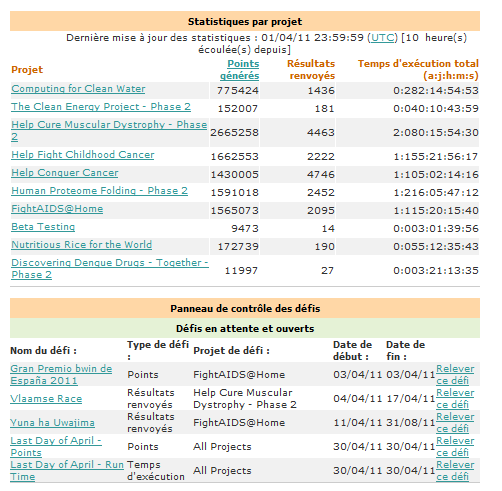Viewport: 502px width, 491px height.
Task: Click Relever ce défi for Vlaamse Race
Action: 455,399
